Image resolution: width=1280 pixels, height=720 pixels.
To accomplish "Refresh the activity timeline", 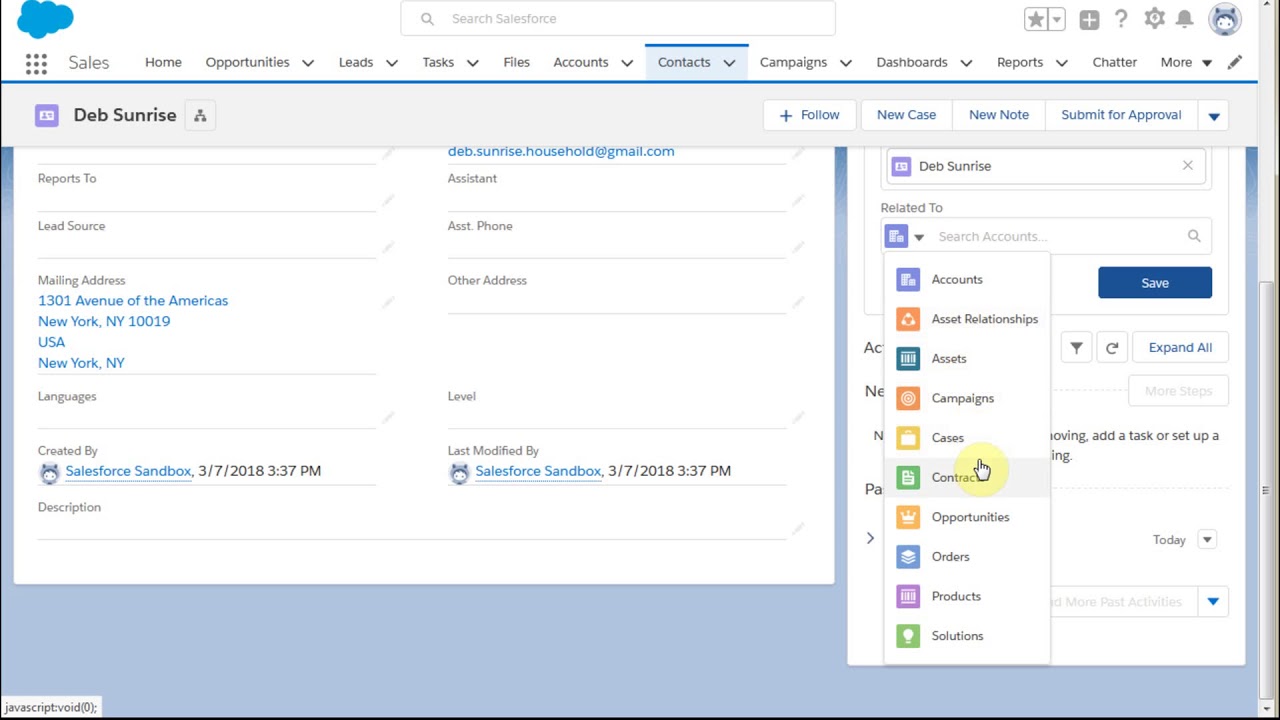I will click(x=1112, y=347).
